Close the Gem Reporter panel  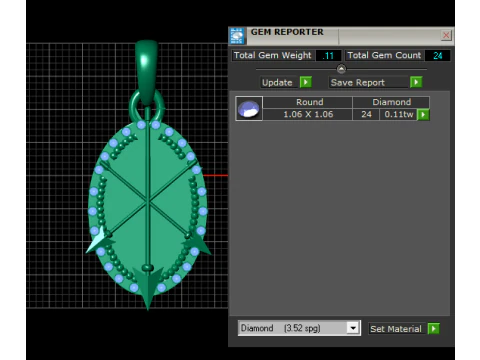tap(446, 35)
